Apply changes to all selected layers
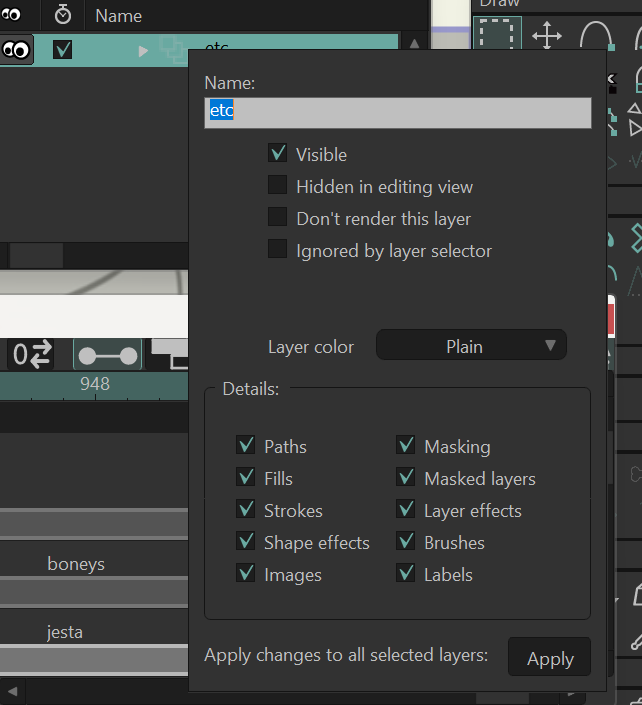 click(549, 657)
